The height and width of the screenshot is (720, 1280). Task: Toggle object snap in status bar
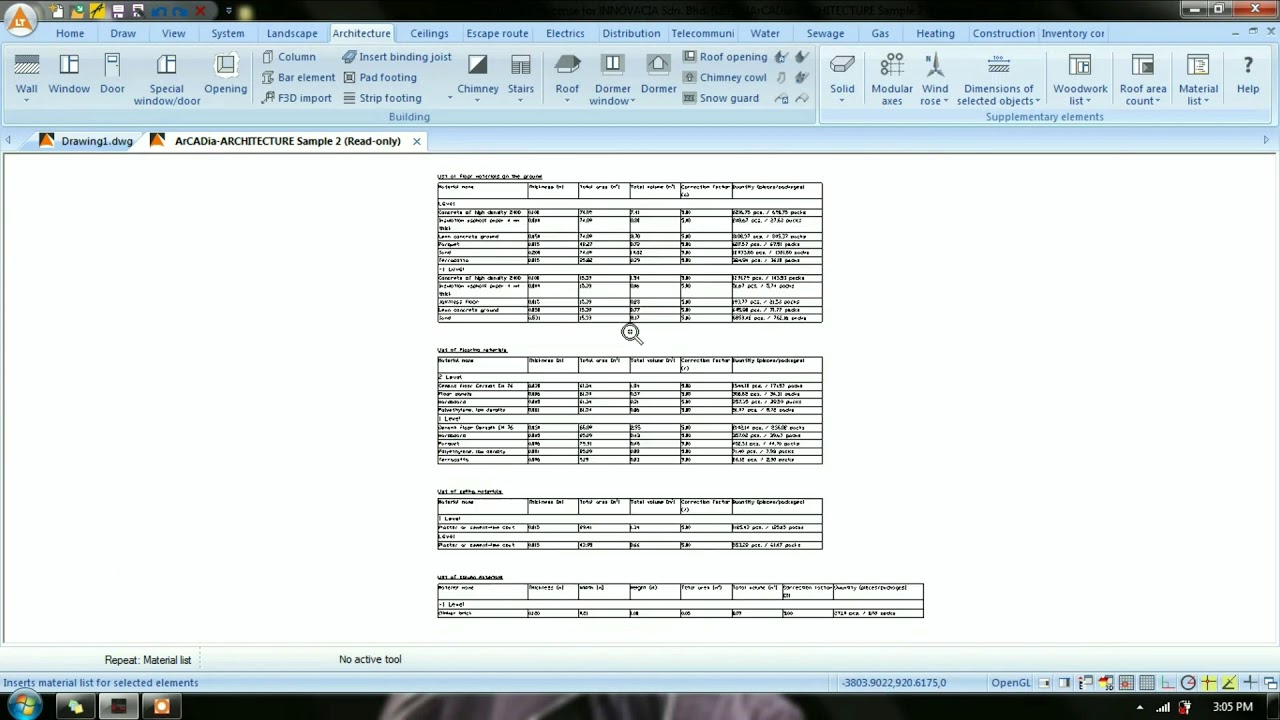point(1208,683)
